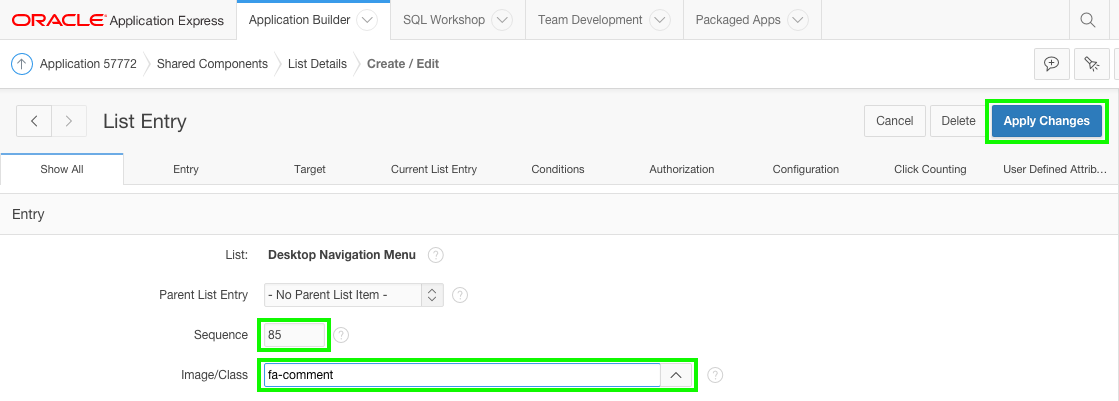Go to next list entry arrow
Screen dimensions: 1119x401
pos(68,121)
